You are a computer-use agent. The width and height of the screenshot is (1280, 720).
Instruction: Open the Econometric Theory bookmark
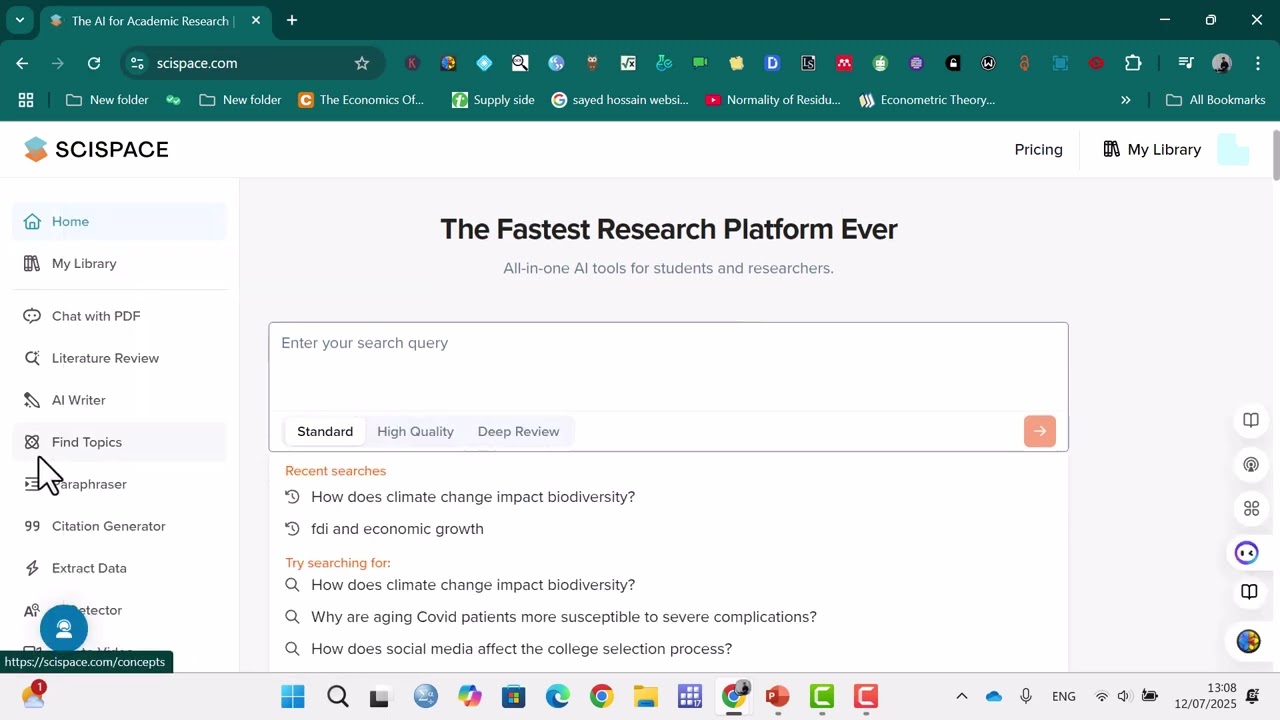927,100
